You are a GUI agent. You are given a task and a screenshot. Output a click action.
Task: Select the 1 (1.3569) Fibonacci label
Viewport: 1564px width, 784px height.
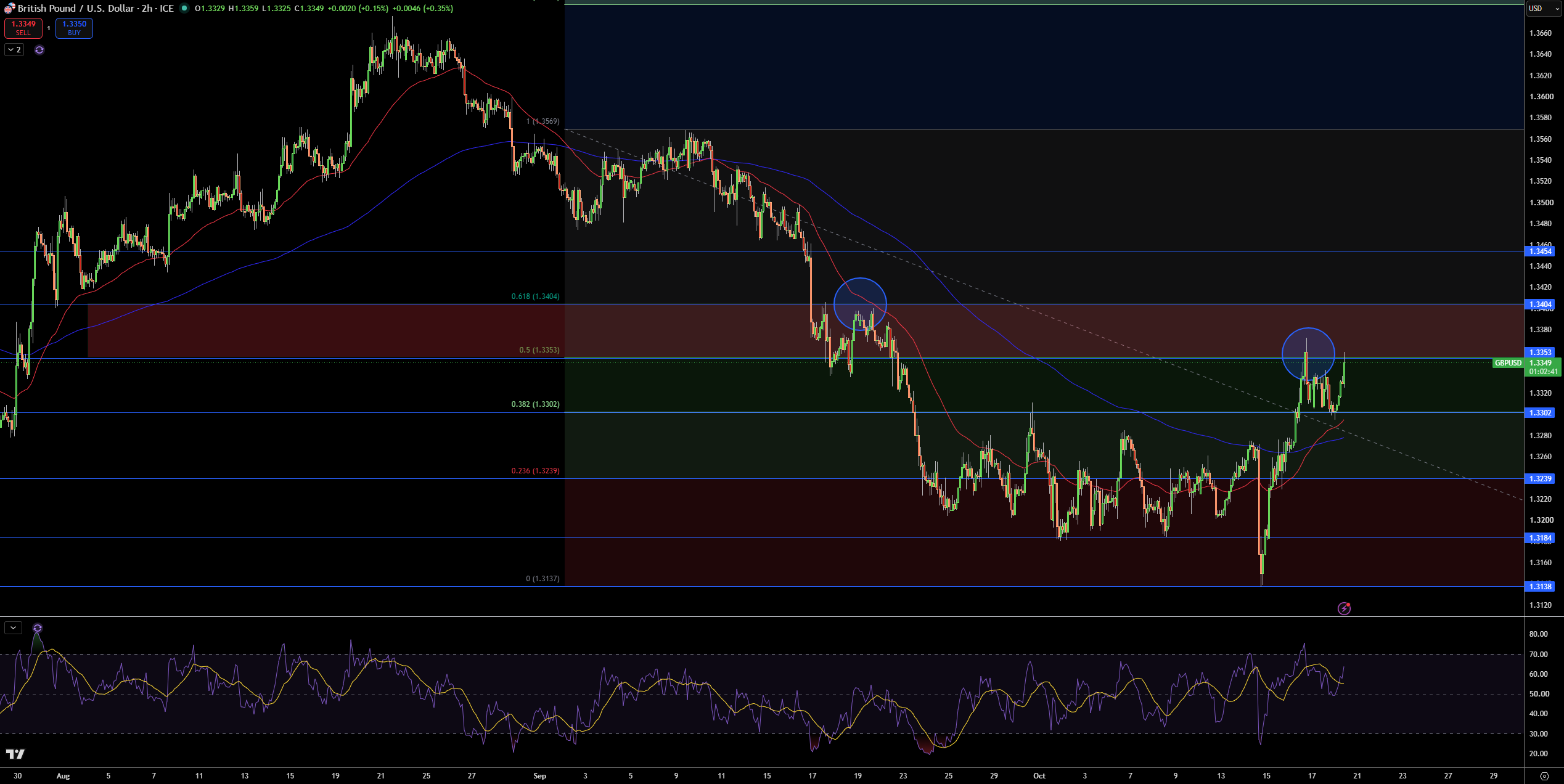coord(542,121)
